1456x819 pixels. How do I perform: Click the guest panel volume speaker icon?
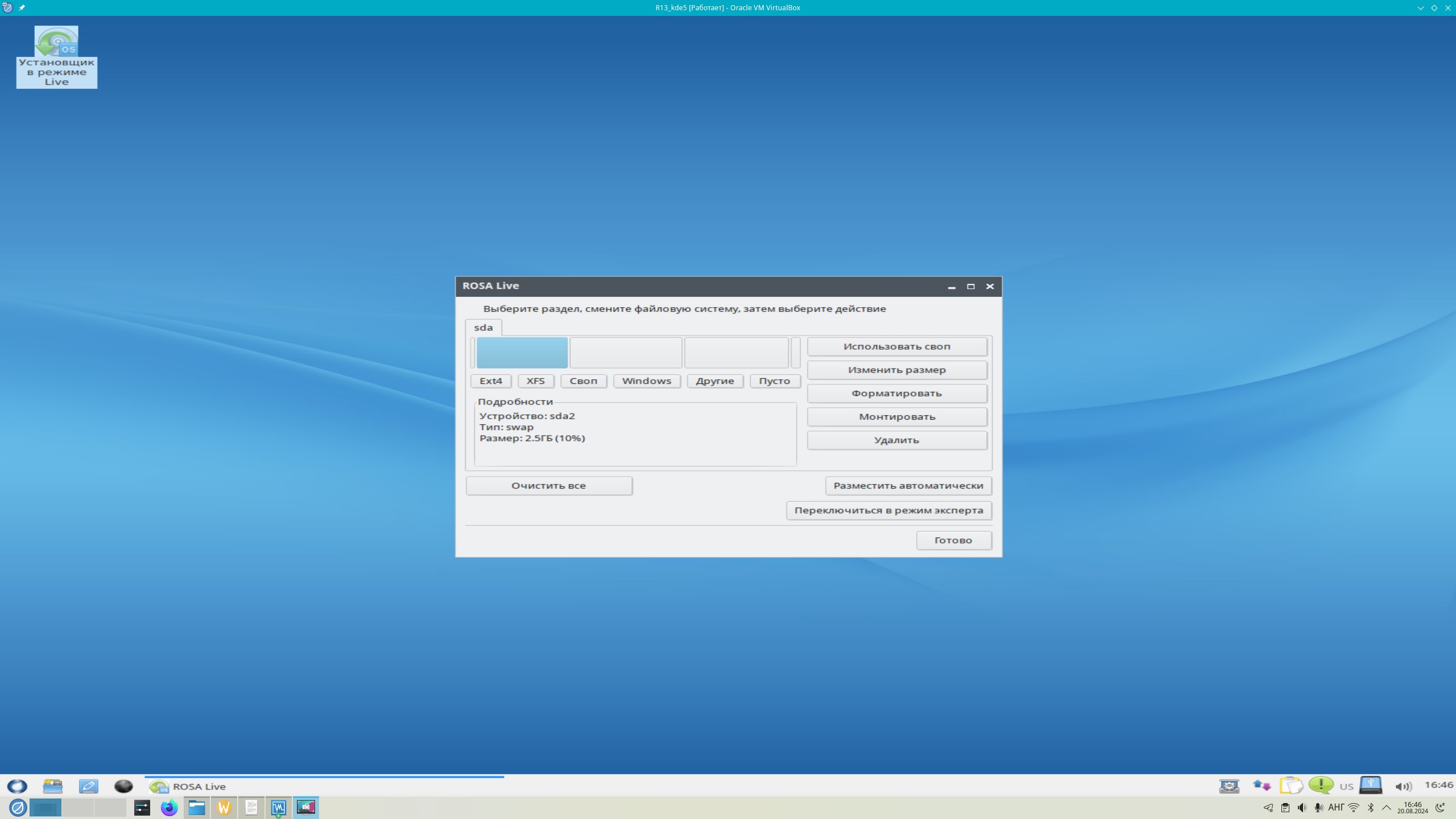click(1403, 787)
